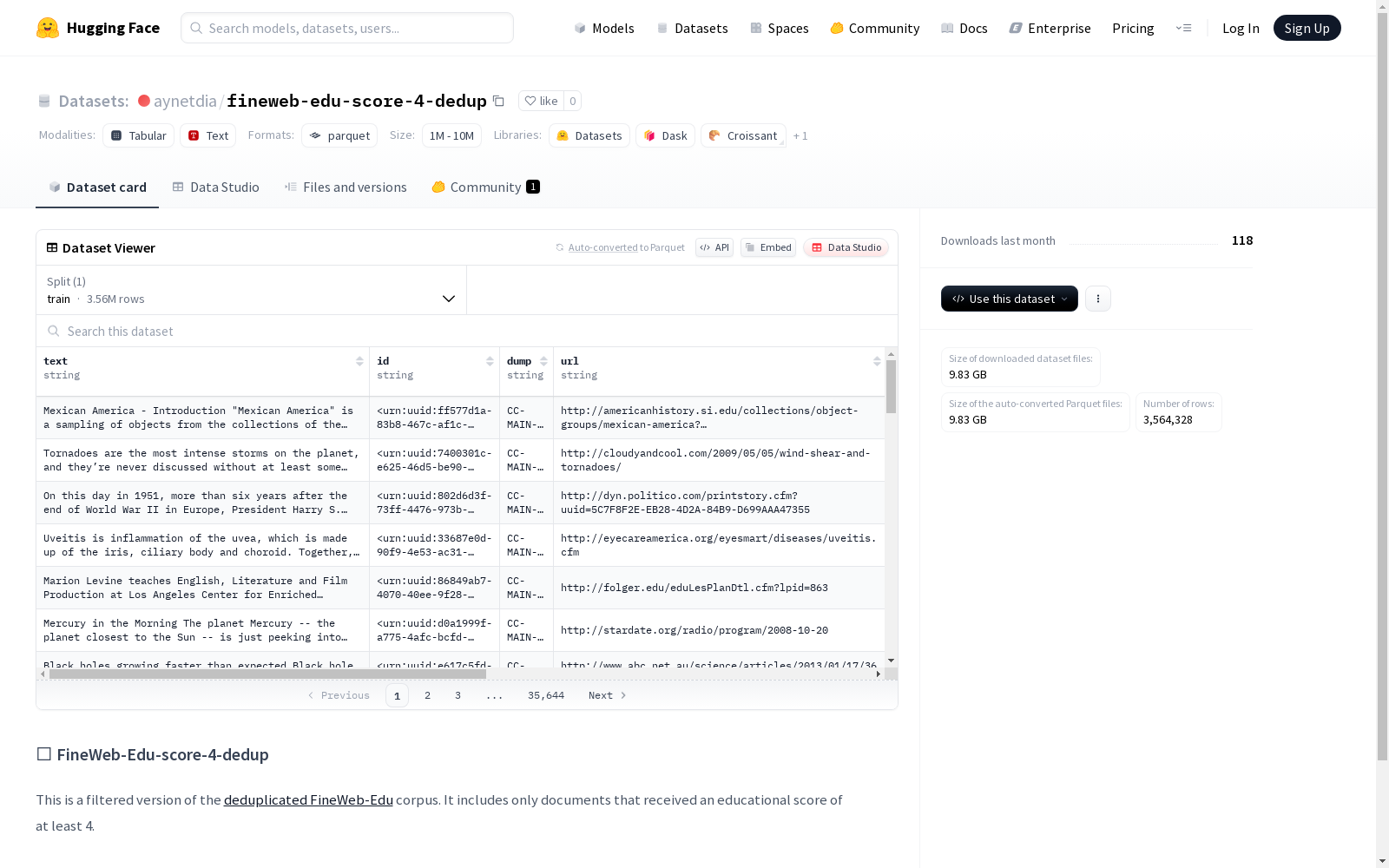Select the Dask library tag
1389x868 pixels.
pyautogui.click(x=665, y=135)
